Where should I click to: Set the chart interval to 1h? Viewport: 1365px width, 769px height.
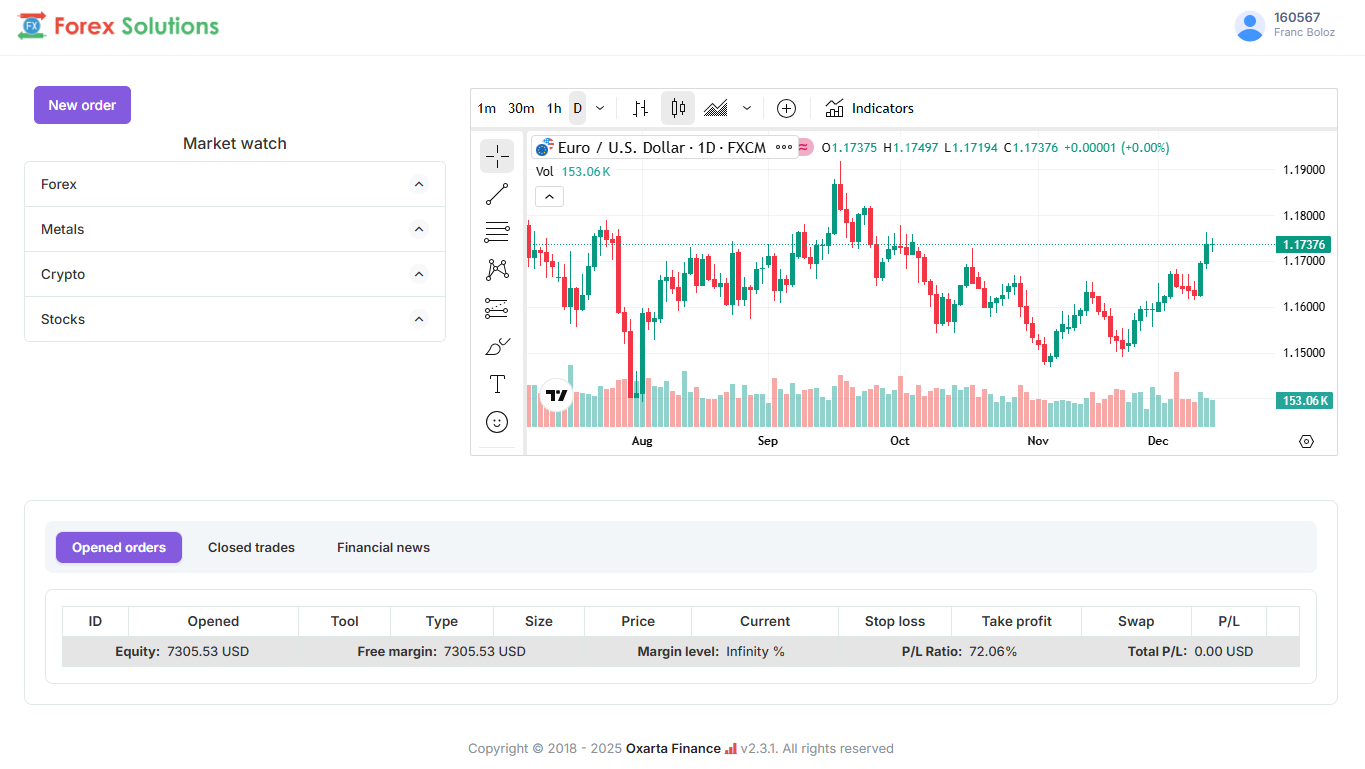[554, 108]
